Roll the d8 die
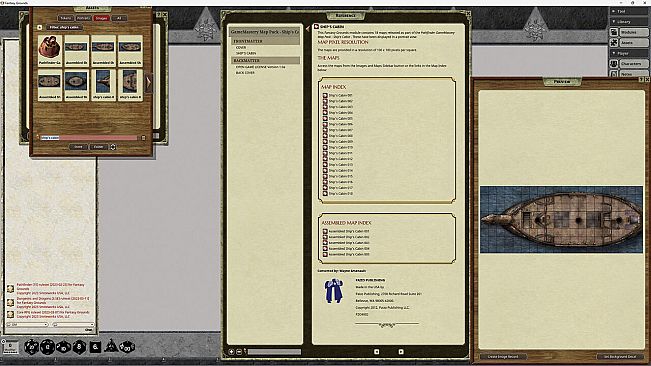Image resolution: width=651 pixels, height=366 pixels. (79, 346)
